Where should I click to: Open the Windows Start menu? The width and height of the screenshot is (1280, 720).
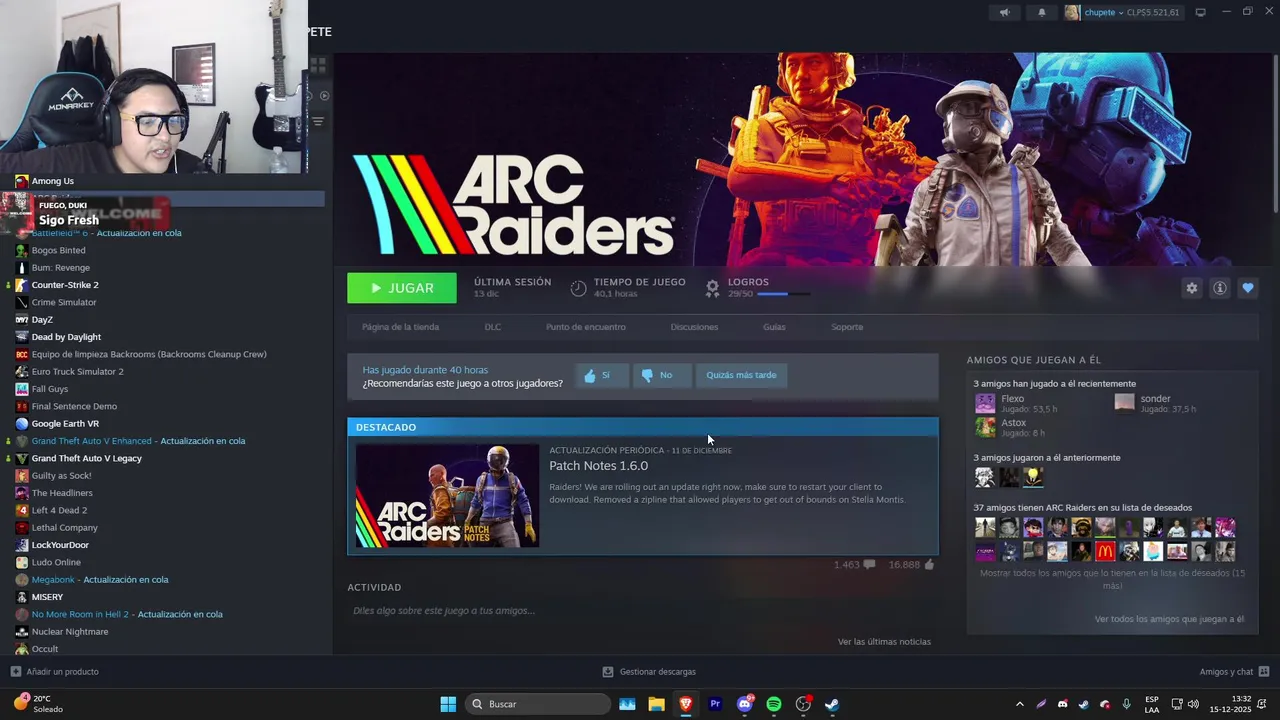tap(448, 704)
